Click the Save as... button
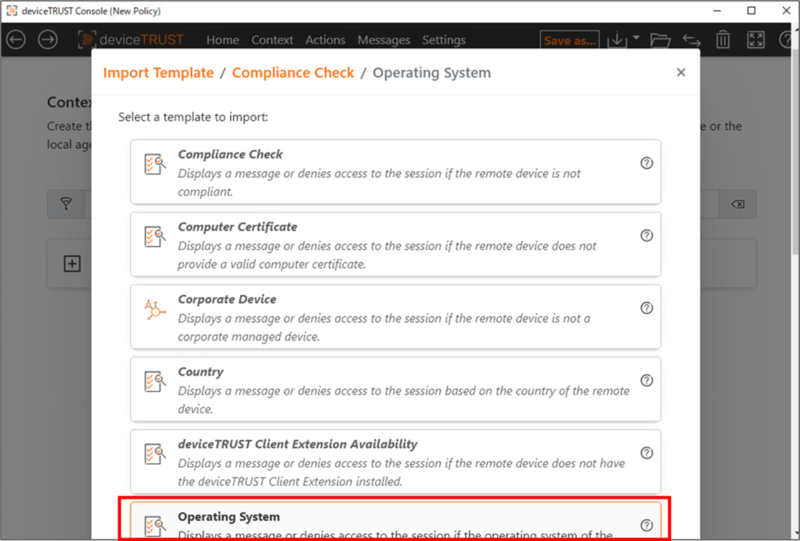Screen dimensions: 800x541 [569, 40]
